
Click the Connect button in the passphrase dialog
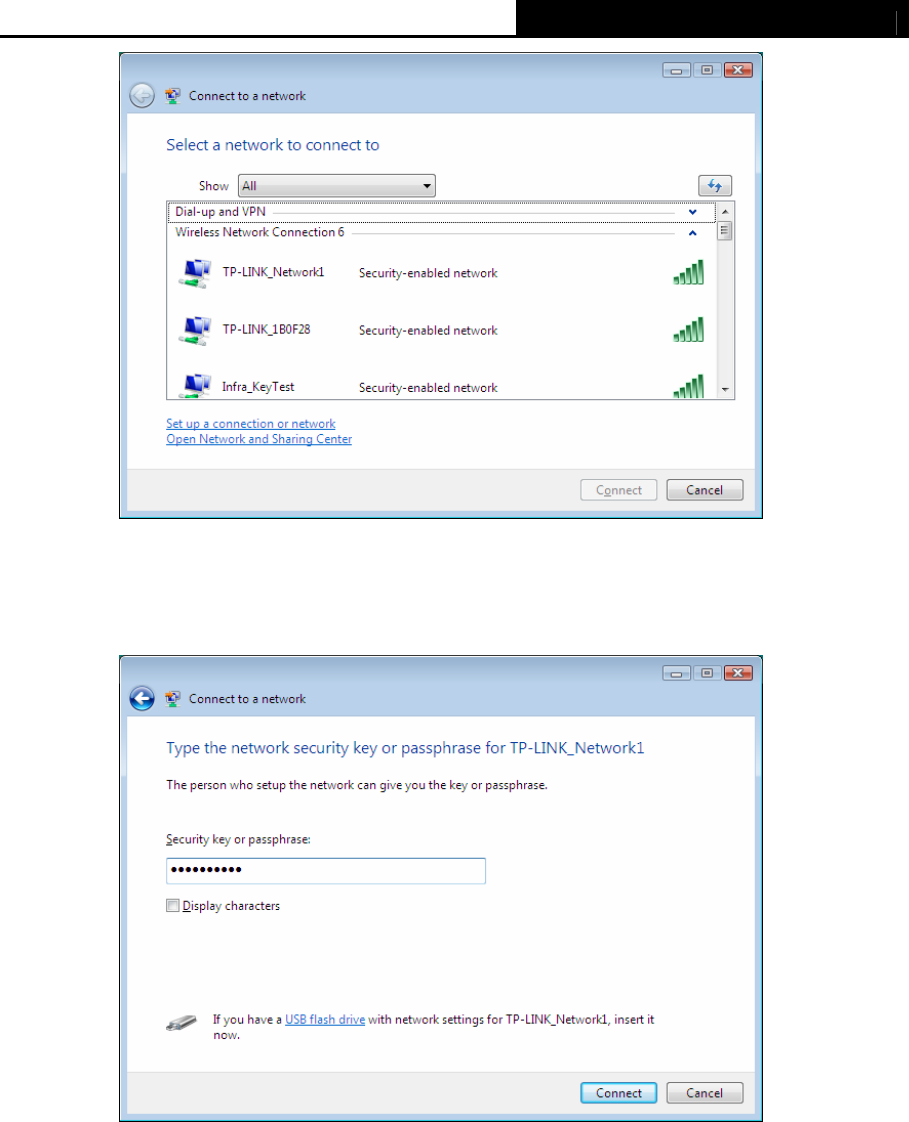(x=618, y=1093)
